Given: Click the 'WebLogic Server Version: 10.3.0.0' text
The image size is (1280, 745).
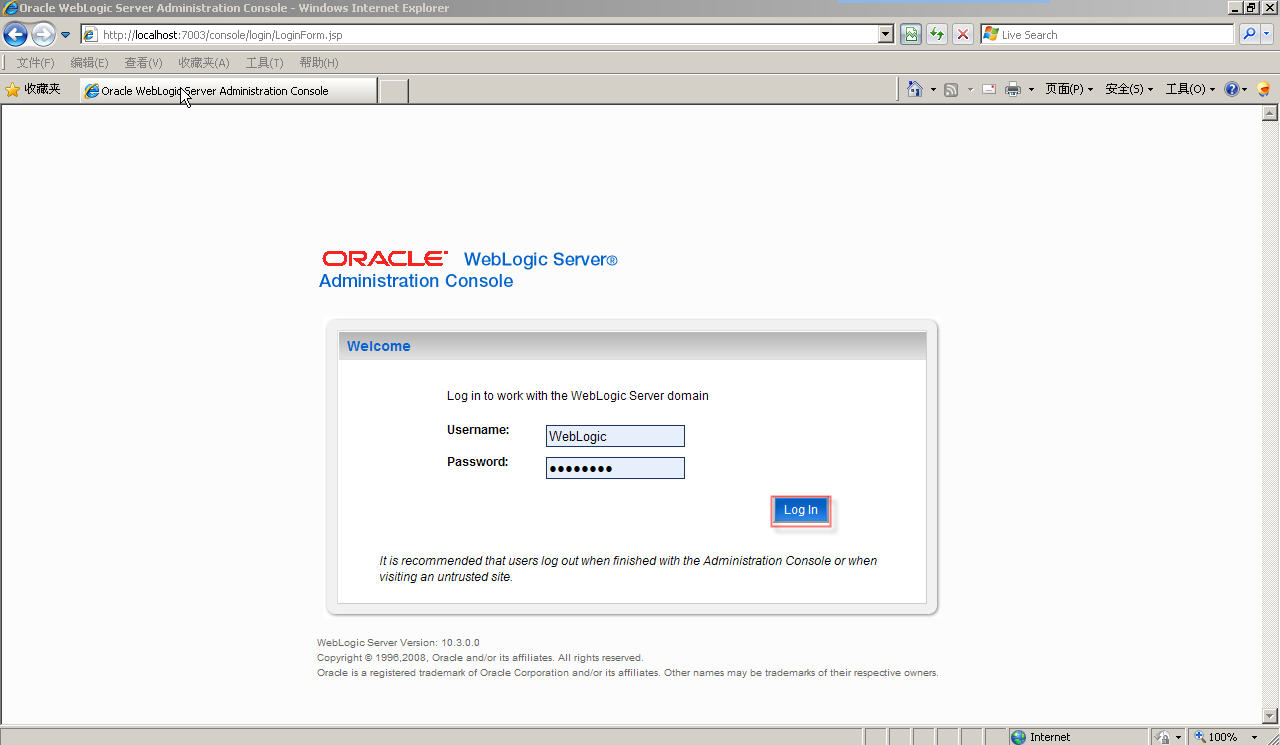Looking at the screenshot, I should [x=398, y=642].
